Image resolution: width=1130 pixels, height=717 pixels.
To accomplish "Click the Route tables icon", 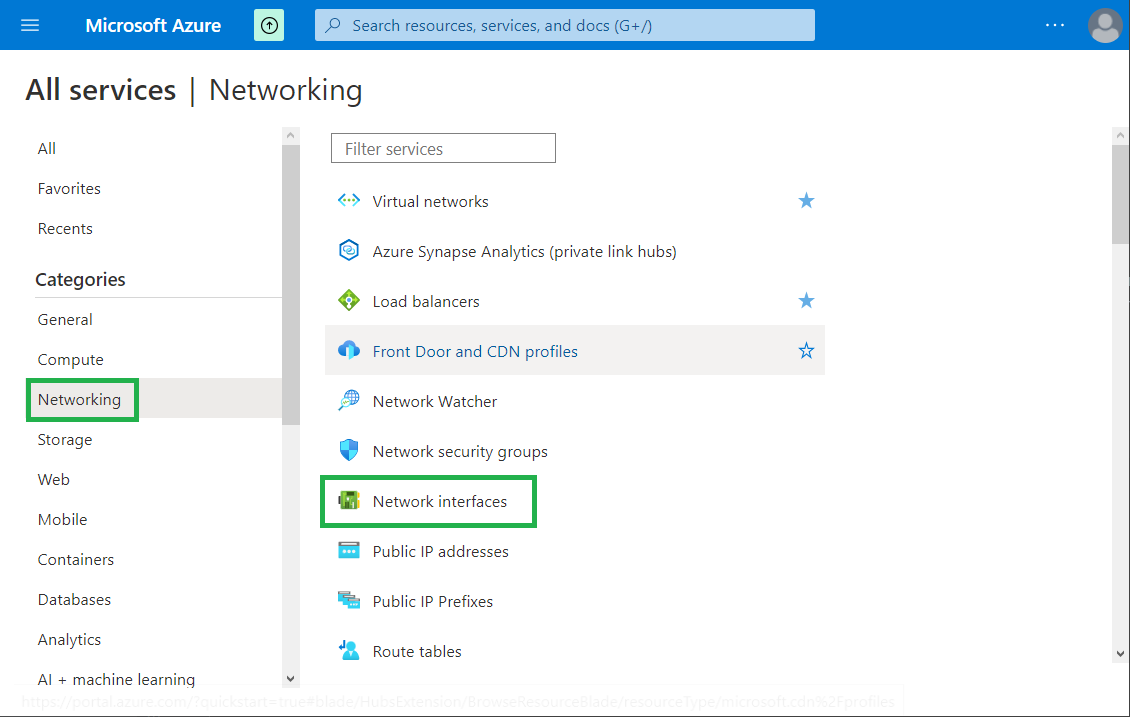I will pos(349,650).
